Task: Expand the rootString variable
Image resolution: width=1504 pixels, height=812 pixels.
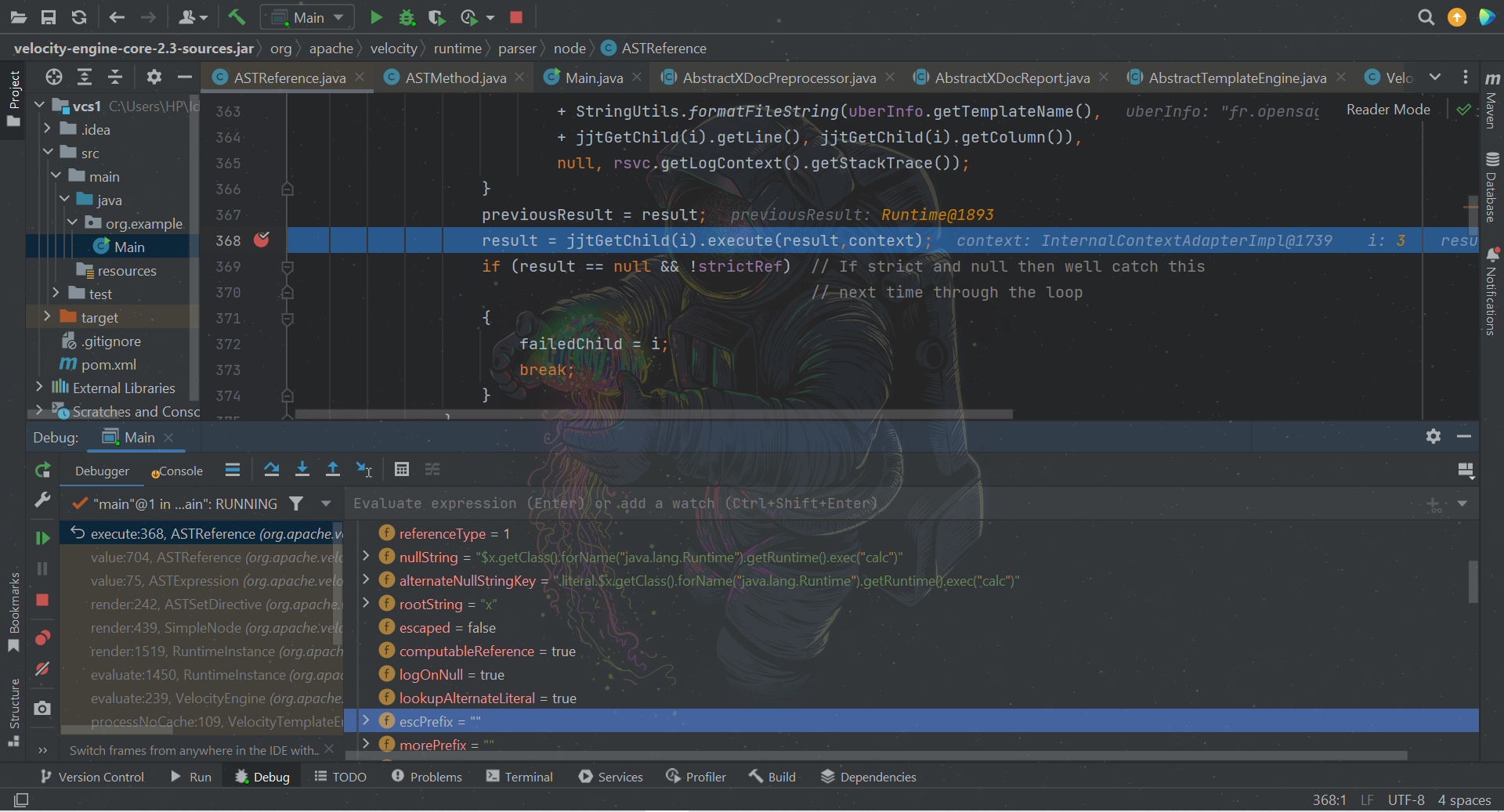Action: (366, 603)
